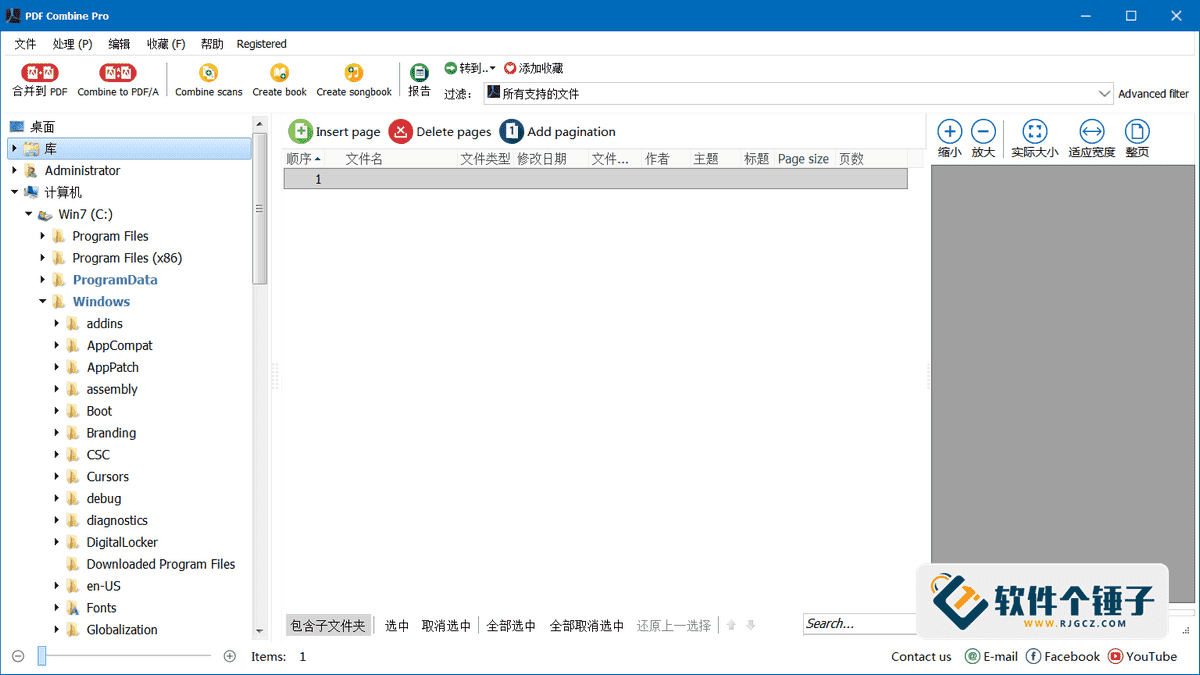Zoom in with the 放大 icon
This screenshot has width=1200, height=675.
983,130
